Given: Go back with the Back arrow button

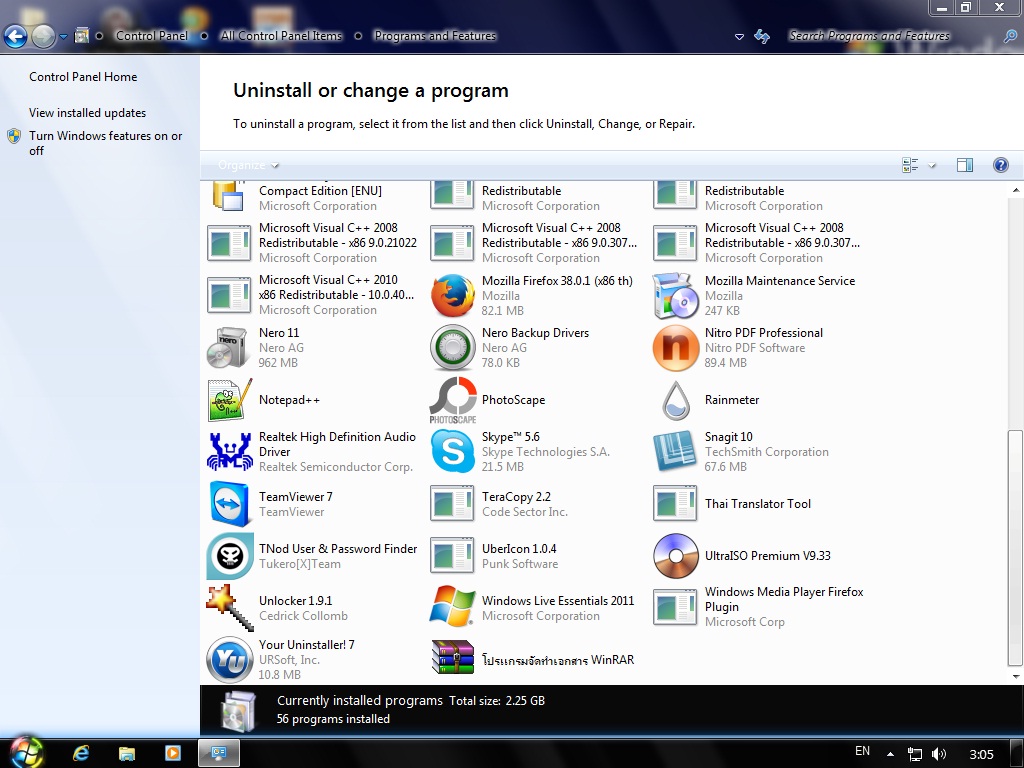Looking at the screenshot, I should point(16,37).
